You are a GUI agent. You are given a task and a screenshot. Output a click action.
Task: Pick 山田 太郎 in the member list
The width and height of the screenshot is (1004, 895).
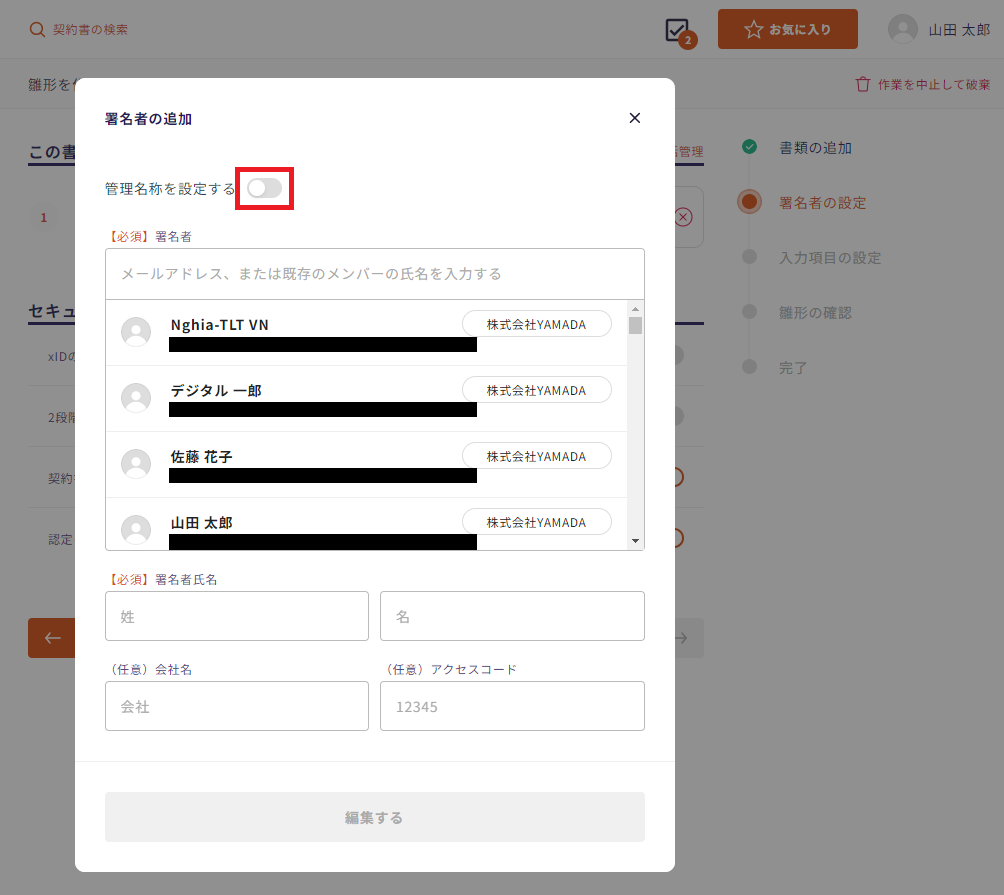(202, 522)
